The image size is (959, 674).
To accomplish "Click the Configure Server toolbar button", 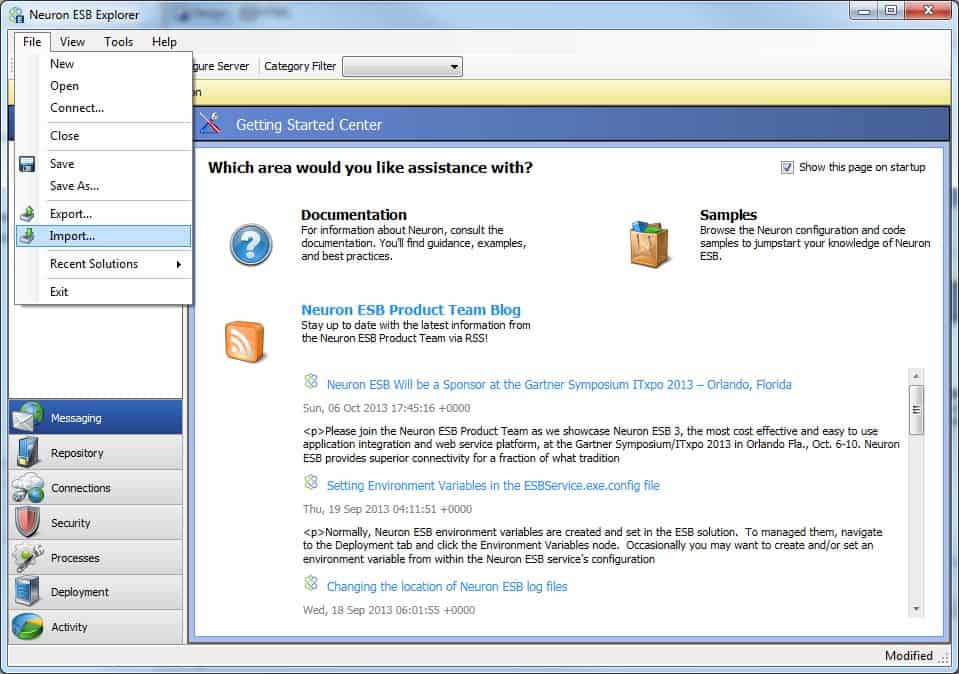I will (x=221, y=66).
